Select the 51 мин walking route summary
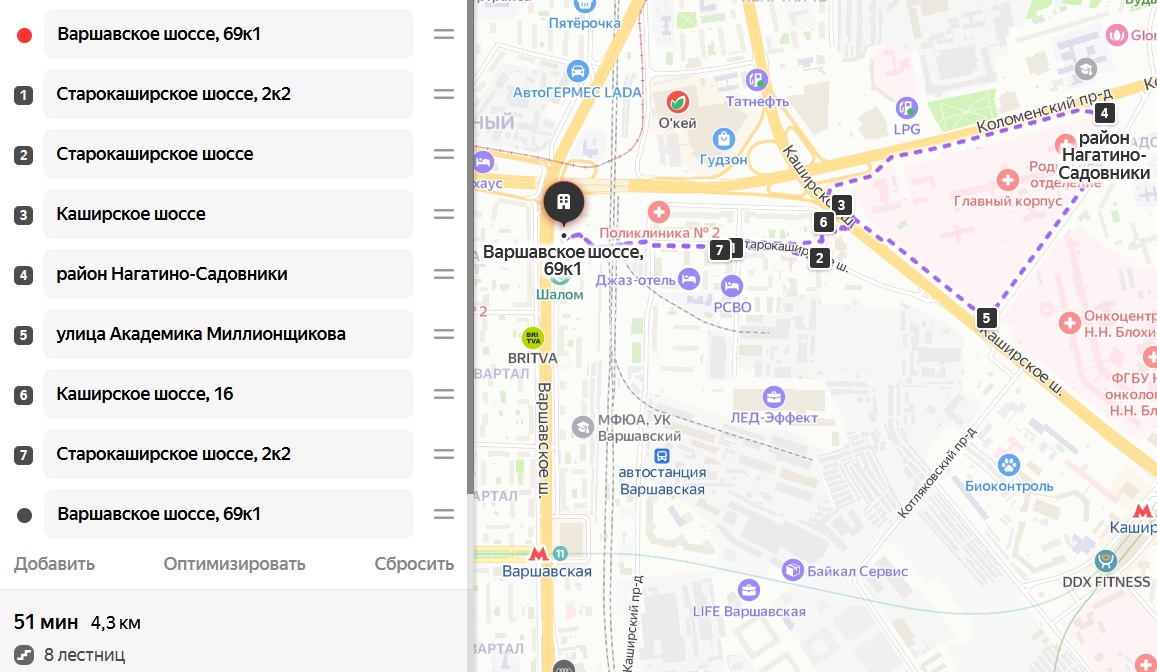 77,623
